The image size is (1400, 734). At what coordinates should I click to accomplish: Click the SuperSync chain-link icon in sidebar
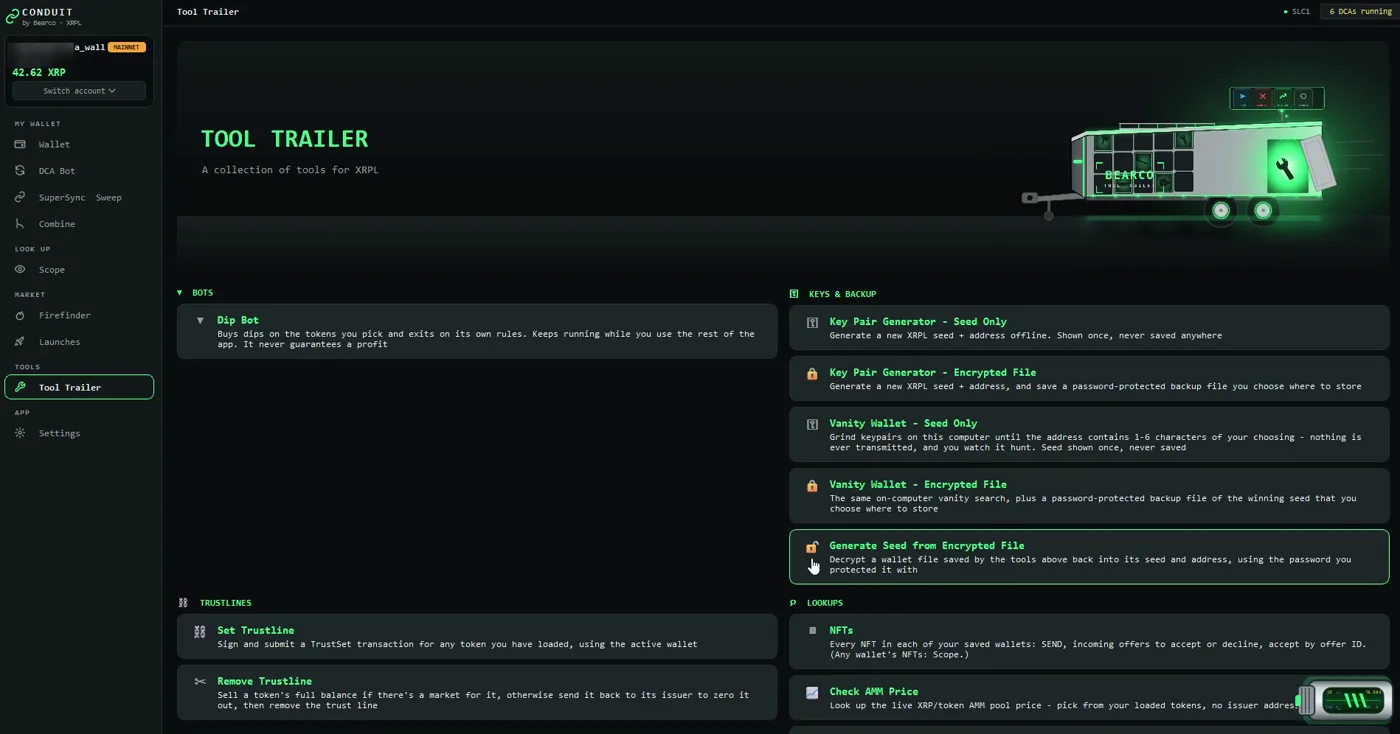tap(20, 197)
